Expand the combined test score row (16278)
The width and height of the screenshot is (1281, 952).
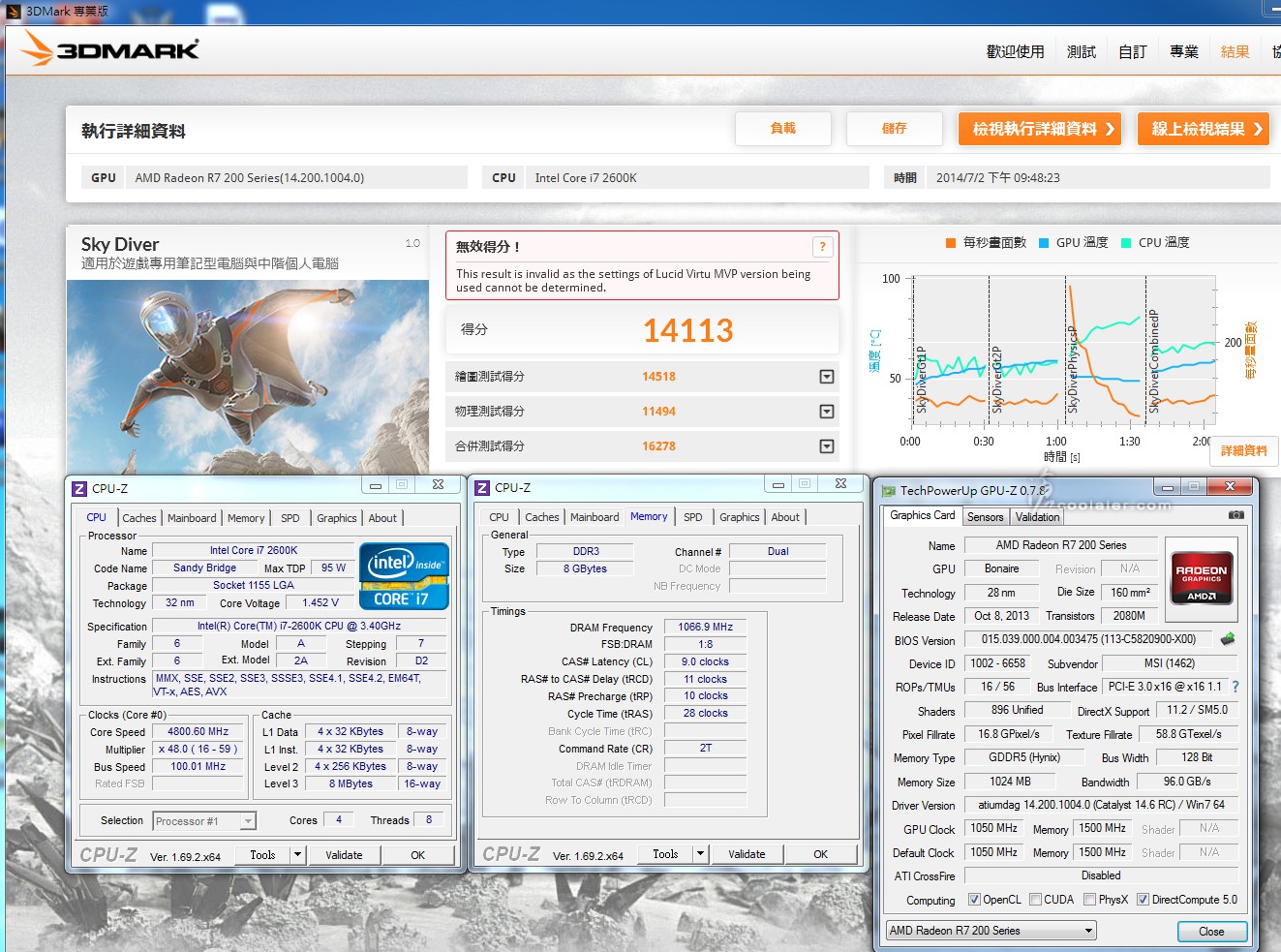click(x=827, y=446)
